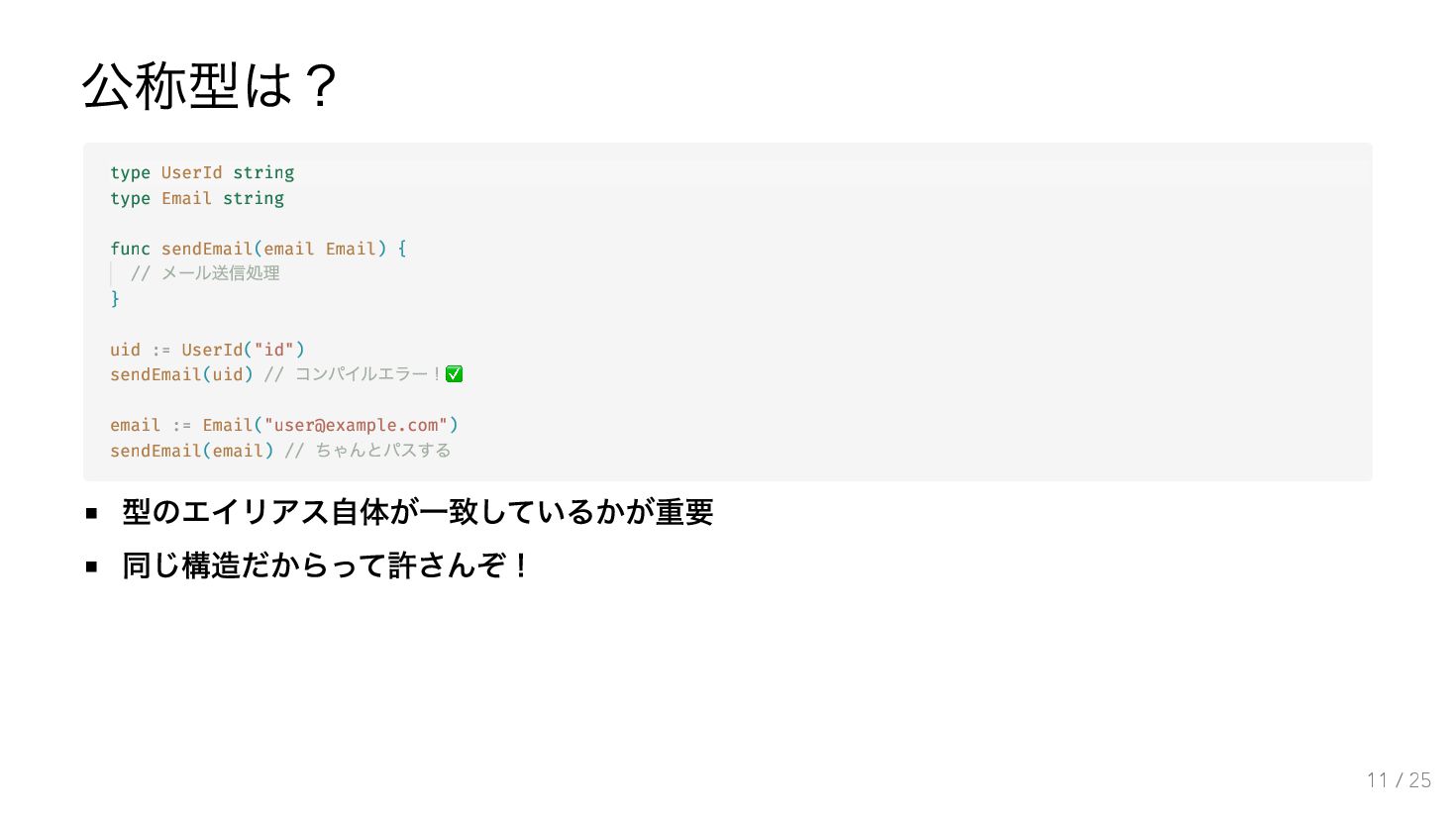Click the sendEmail(uid) call
The width and height of the screenshot is (1456, 820).
point(181,374)
